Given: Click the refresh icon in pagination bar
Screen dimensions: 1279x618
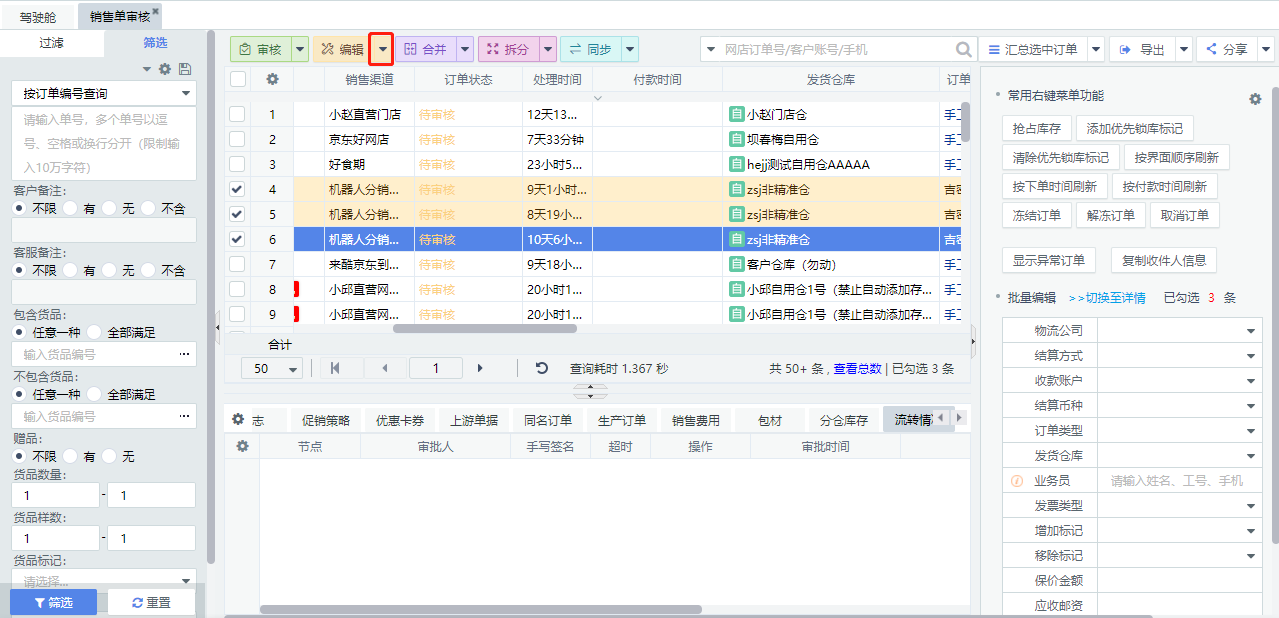Looking at the screenshot, I should coord(542,368).
